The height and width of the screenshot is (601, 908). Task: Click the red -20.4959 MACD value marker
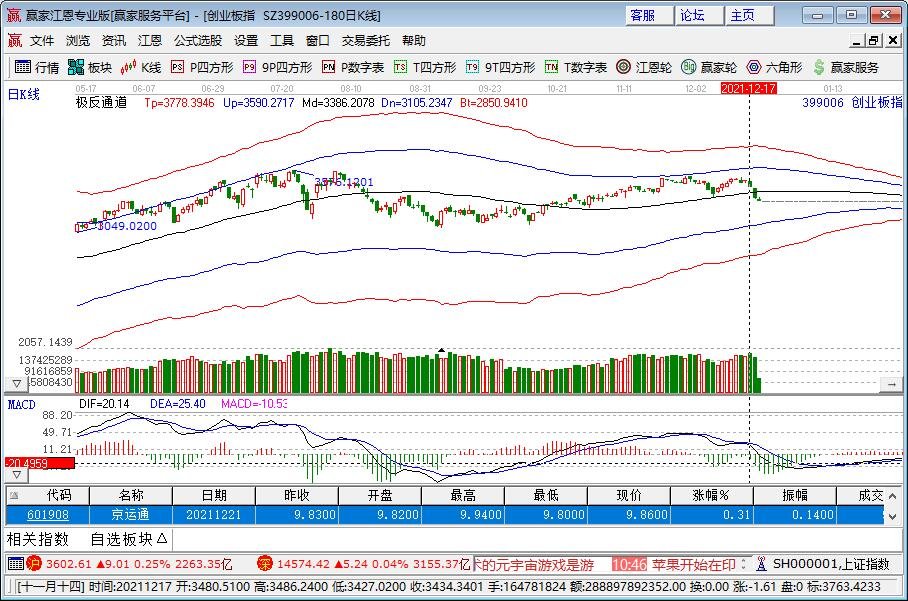click(40, 463)
